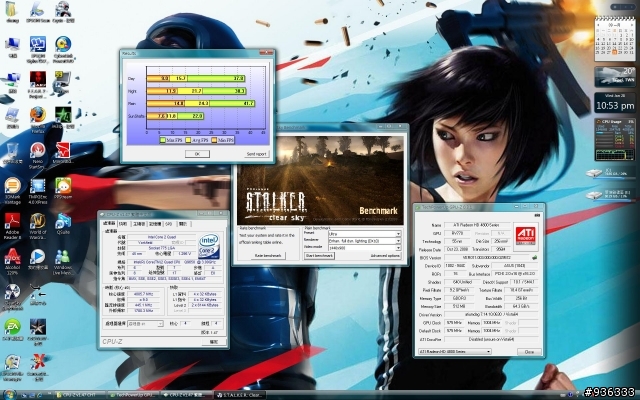Click the calendar sidebar gadget
This screenshot has width=640, height=400.
pos(615,39)
